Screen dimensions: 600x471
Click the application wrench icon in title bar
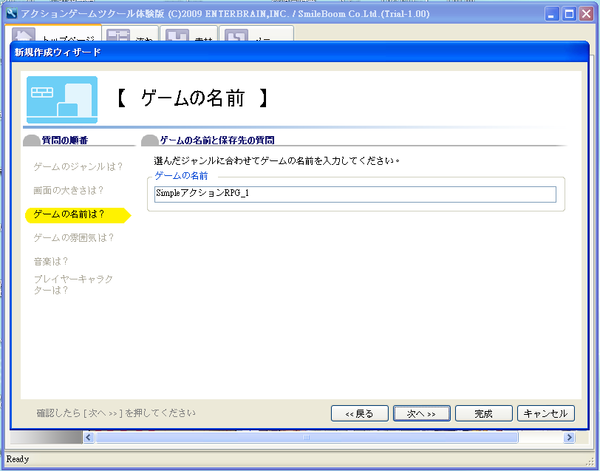pos(11,14)
